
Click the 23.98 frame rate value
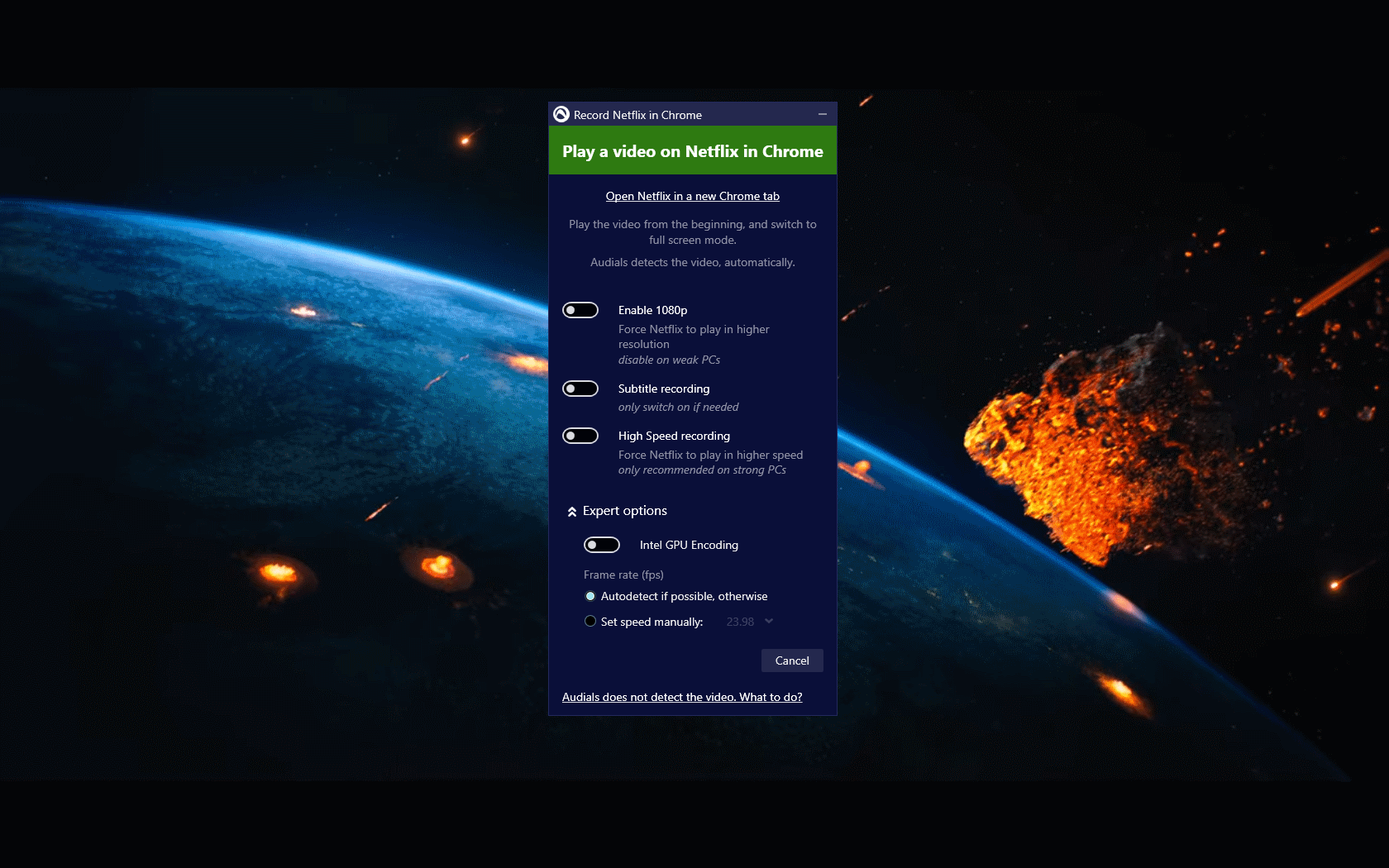coord(740,622)
